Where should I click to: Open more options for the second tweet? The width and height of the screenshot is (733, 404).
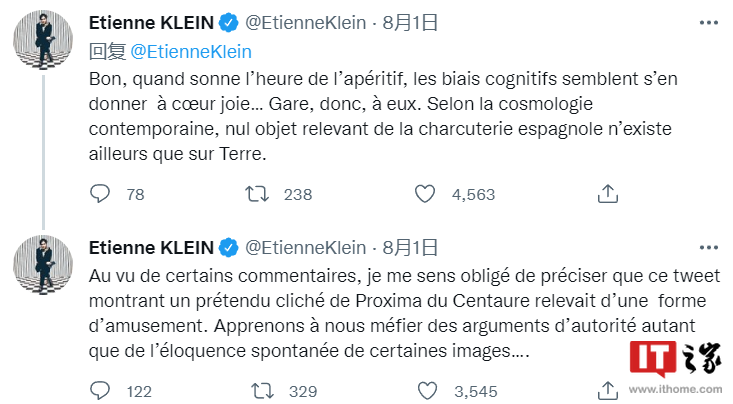(x=708, y=246)
